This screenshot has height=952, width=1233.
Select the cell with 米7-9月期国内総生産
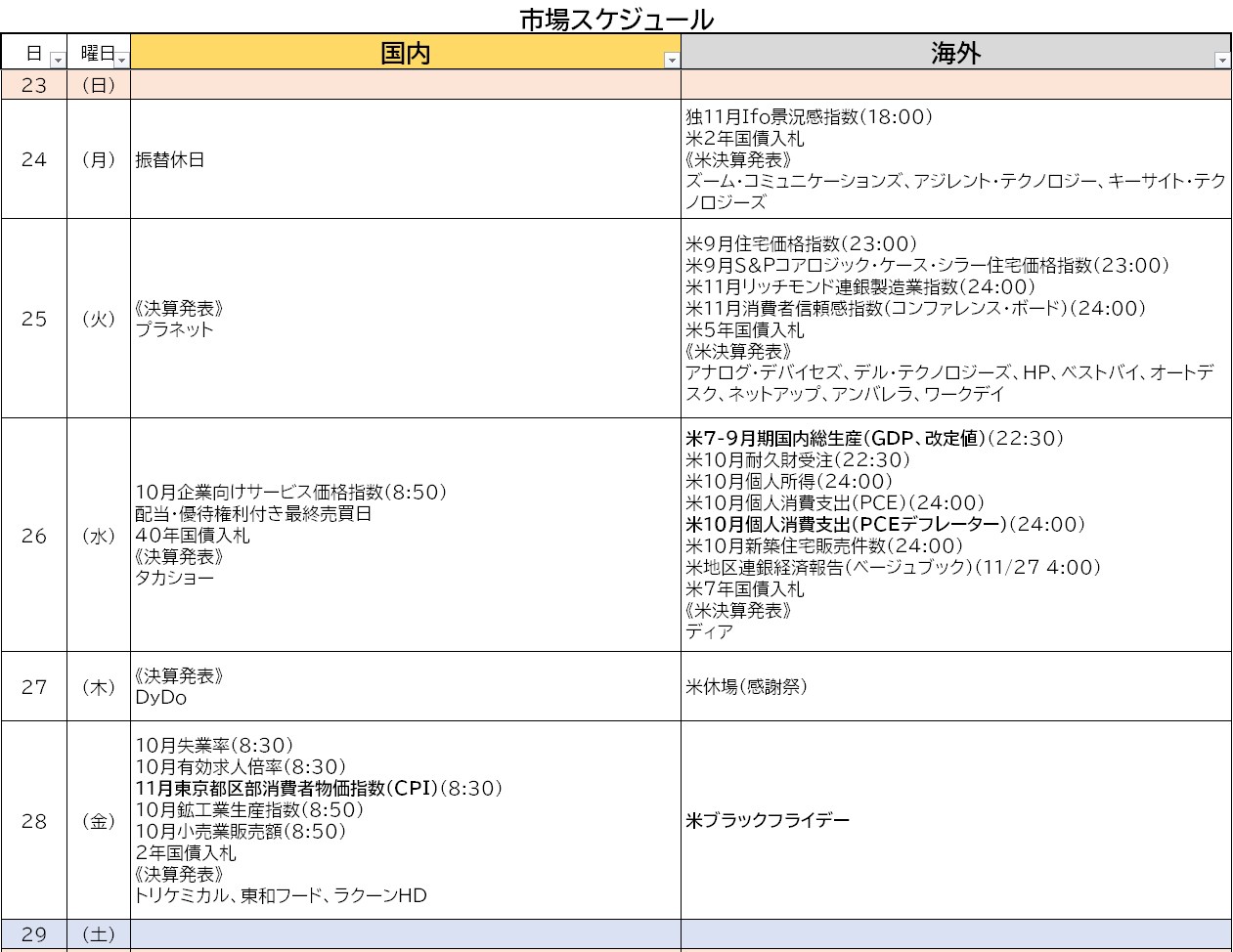click(x=955, y=536)
